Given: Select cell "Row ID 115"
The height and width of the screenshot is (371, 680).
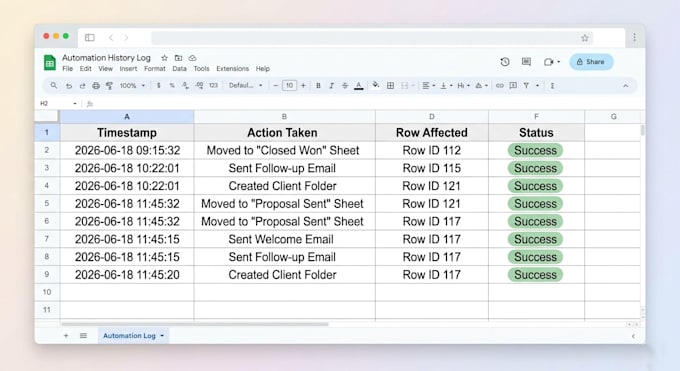Looking at the screenshot, I should [x=432, y=168].
